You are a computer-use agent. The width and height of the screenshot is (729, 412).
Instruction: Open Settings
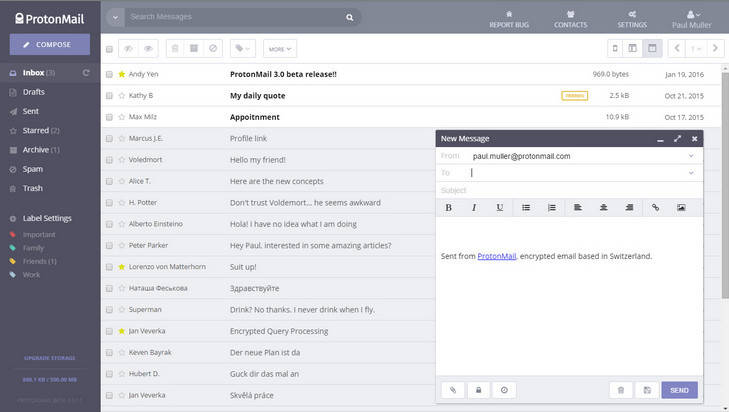point(632,20)
